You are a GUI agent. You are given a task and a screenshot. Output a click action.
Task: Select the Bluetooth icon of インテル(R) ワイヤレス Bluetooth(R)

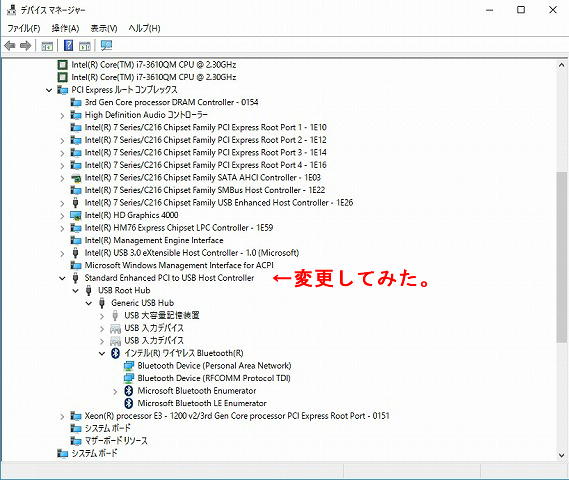pyautogui.click(x=115, y=353)
